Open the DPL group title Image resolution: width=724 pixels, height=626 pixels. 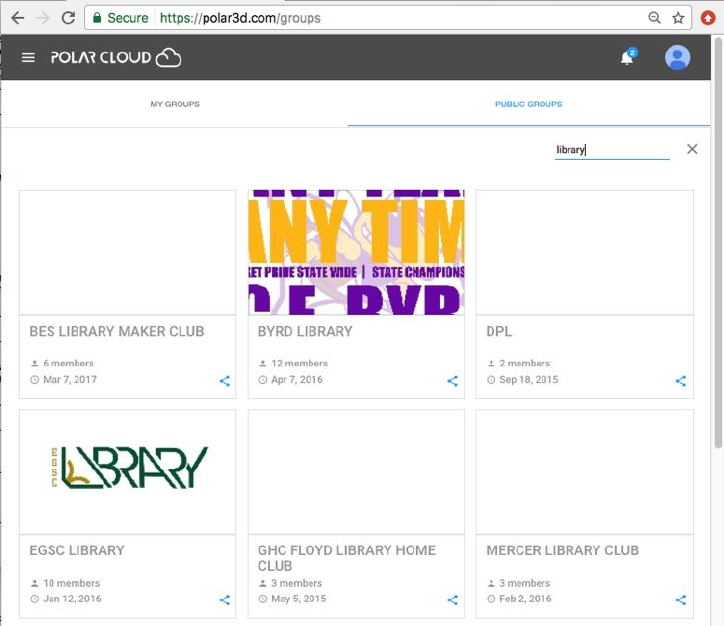499,331
